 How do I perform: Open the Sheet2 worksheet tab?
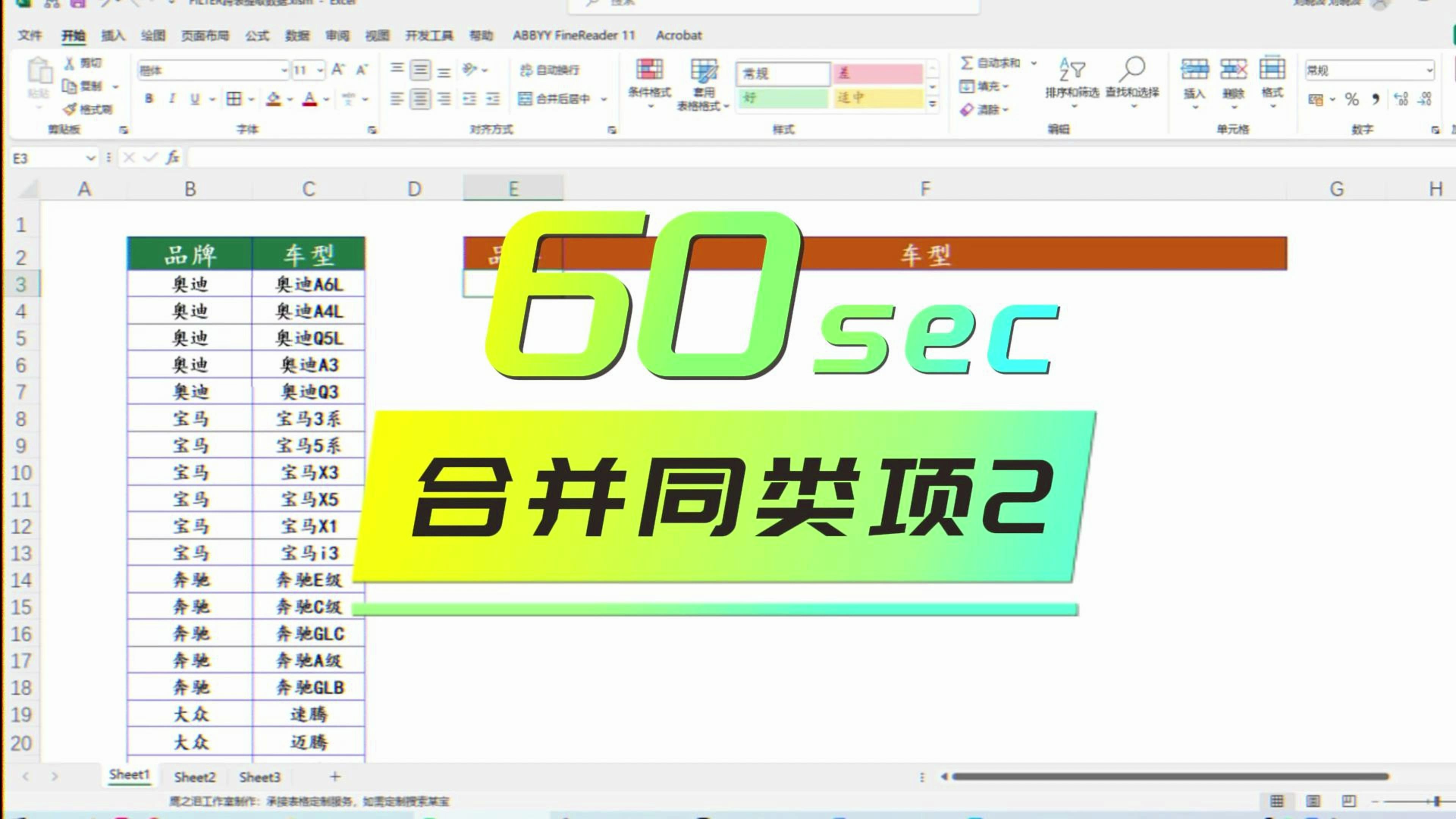[195, 777]
